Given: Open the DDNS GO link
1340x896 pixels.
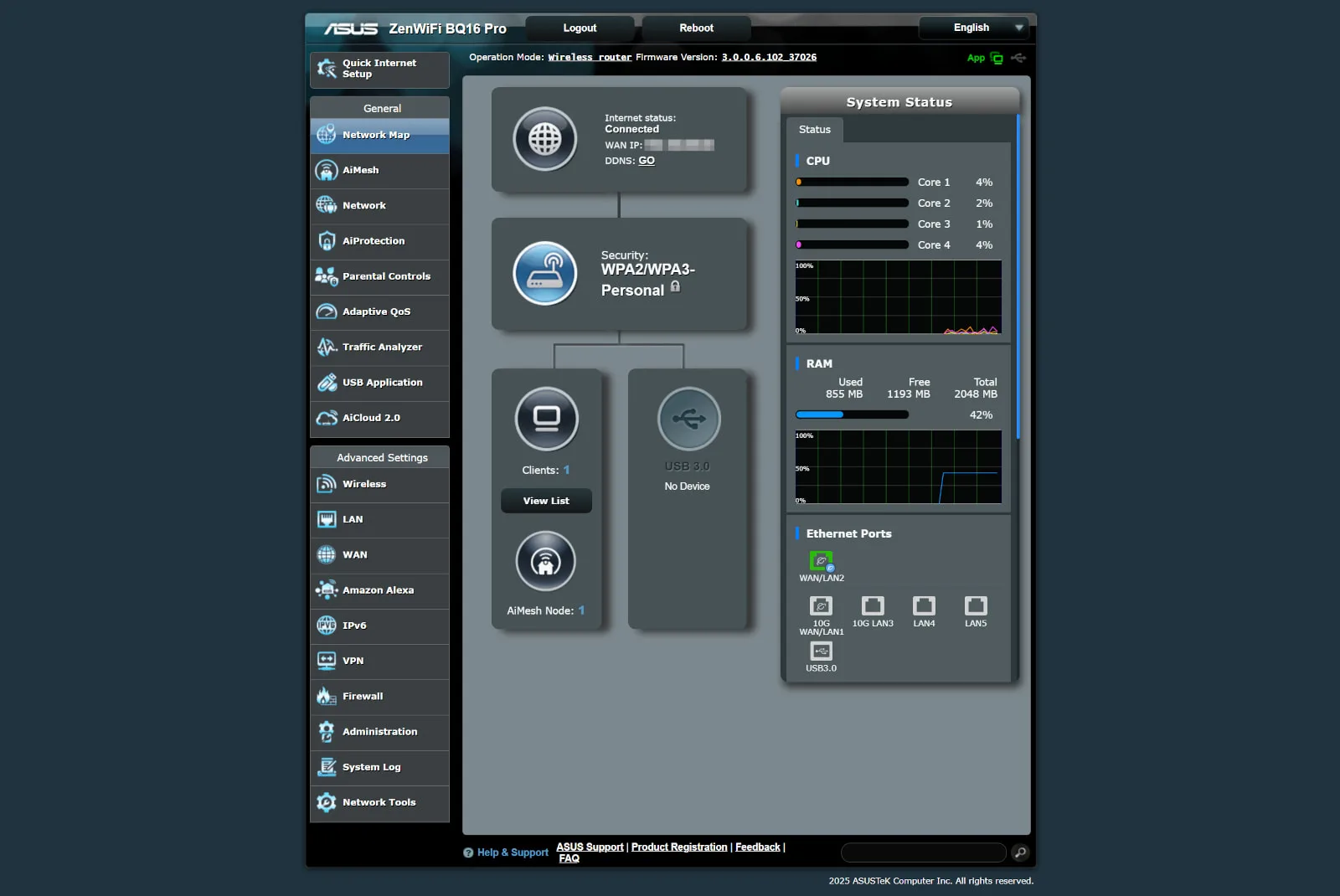Looking at the screenshot, I should click(x=646, y=160).
